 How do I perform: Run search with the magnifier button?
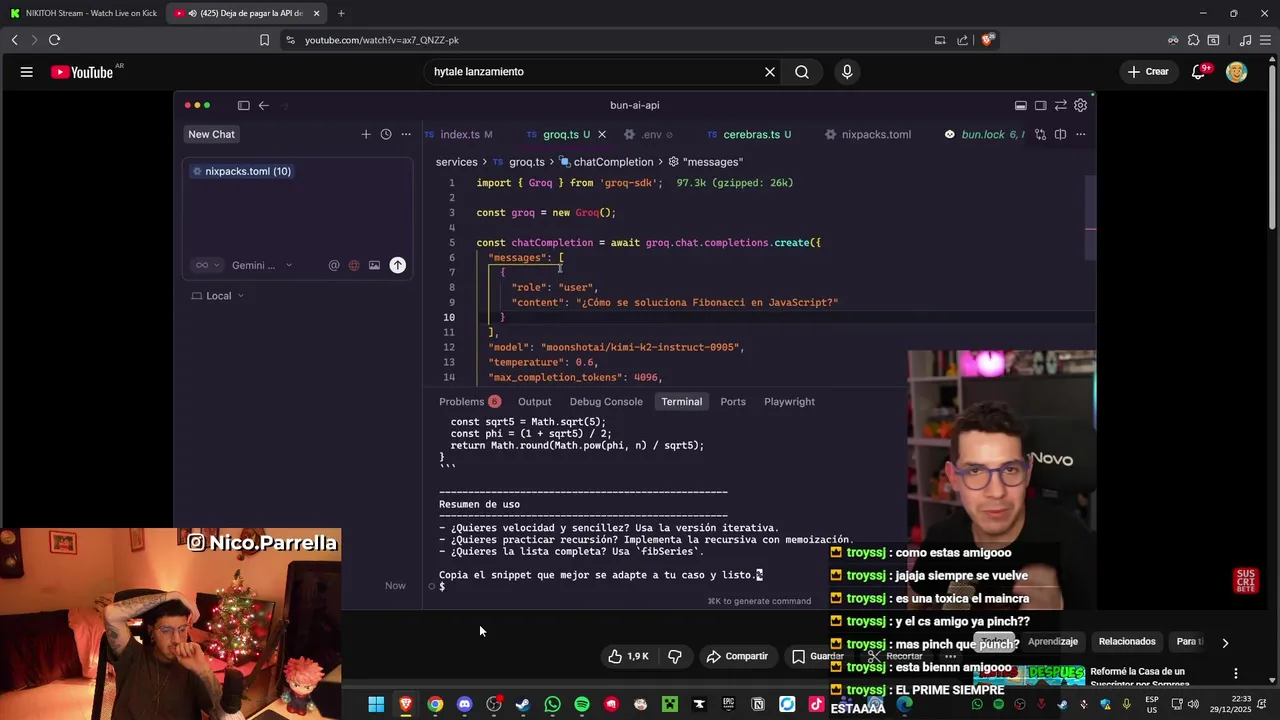coord(802,72)
